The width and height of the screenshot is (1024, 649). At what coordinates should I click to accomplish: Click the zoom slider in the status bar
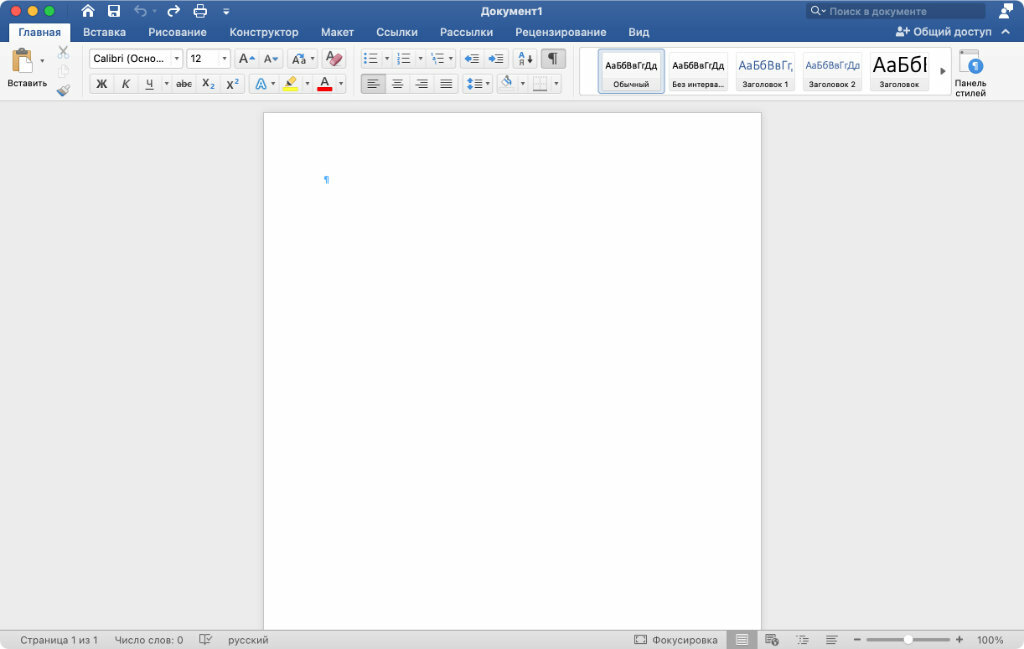(908, 640)
